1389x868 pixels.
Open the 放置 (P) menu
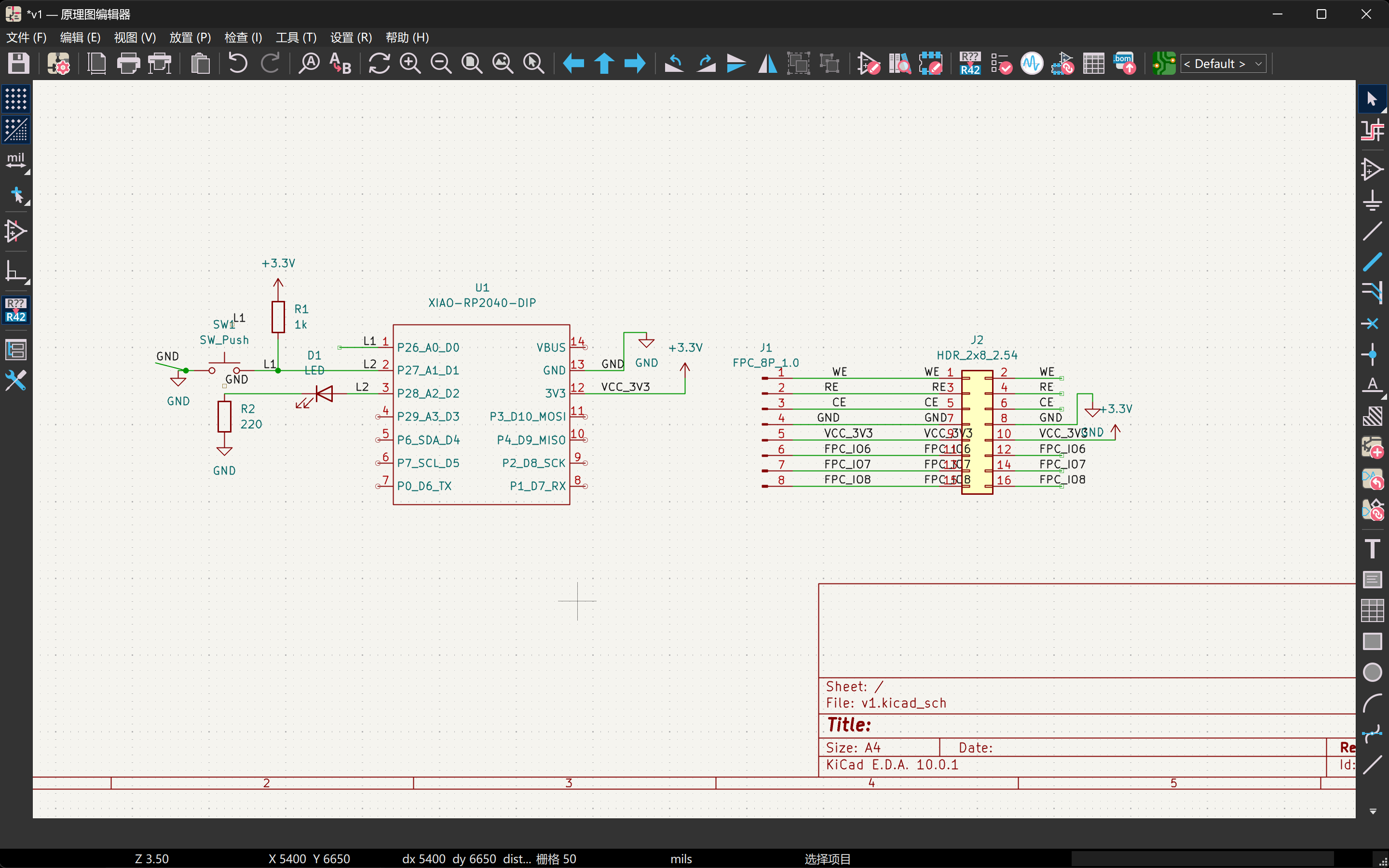190,37
